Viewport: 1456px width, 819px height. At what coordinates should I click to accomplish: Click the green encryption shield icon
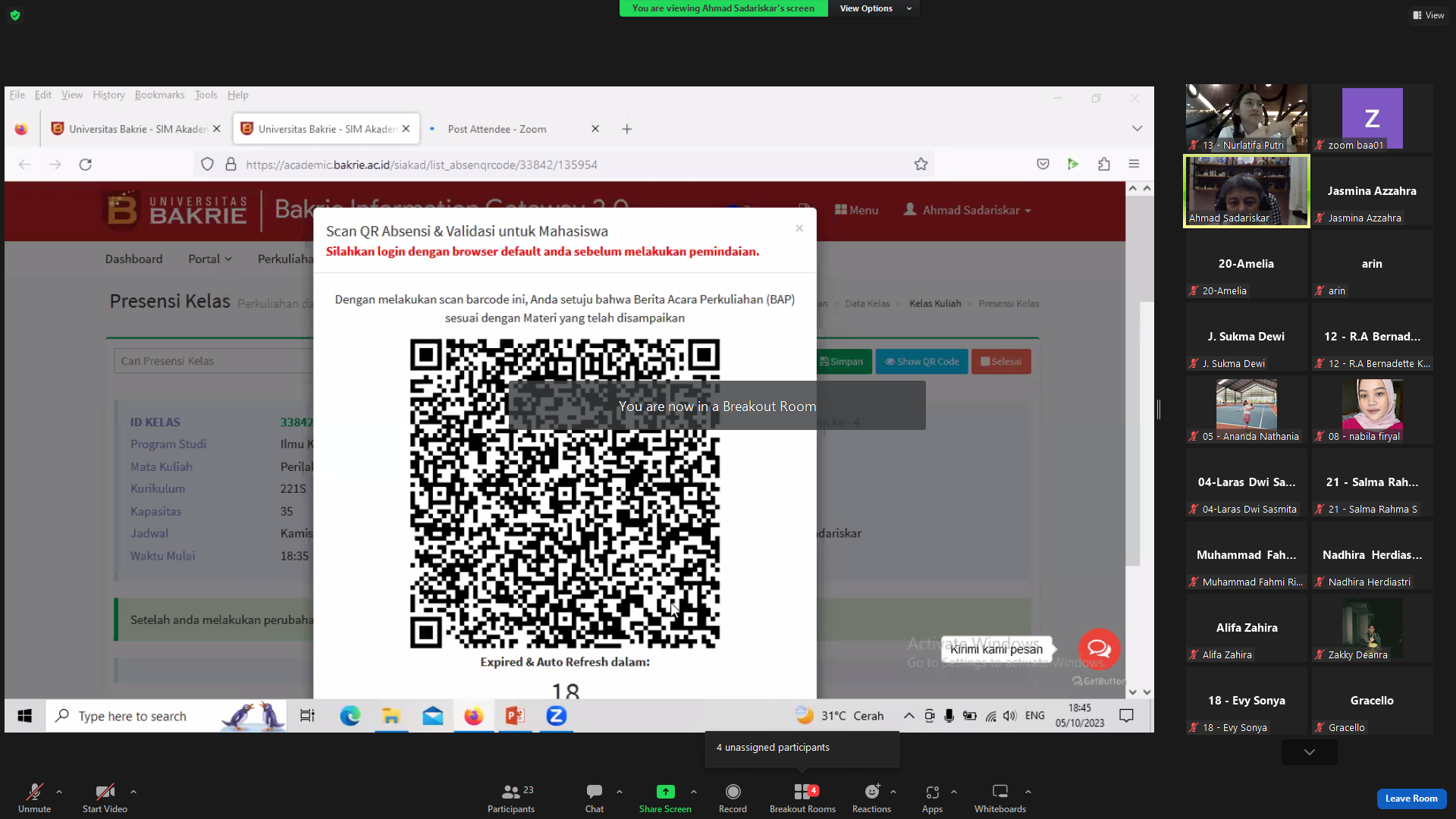(x=15, y=15)
